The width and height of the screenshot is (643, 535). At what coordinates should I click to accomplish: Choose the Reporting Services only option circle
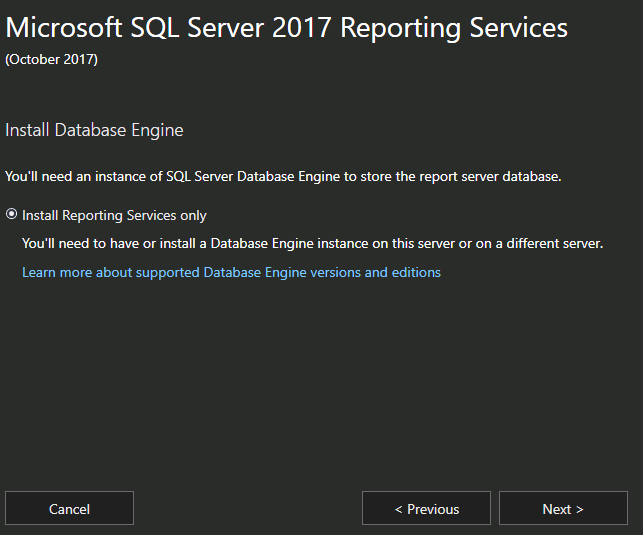[x=11, y=214]
